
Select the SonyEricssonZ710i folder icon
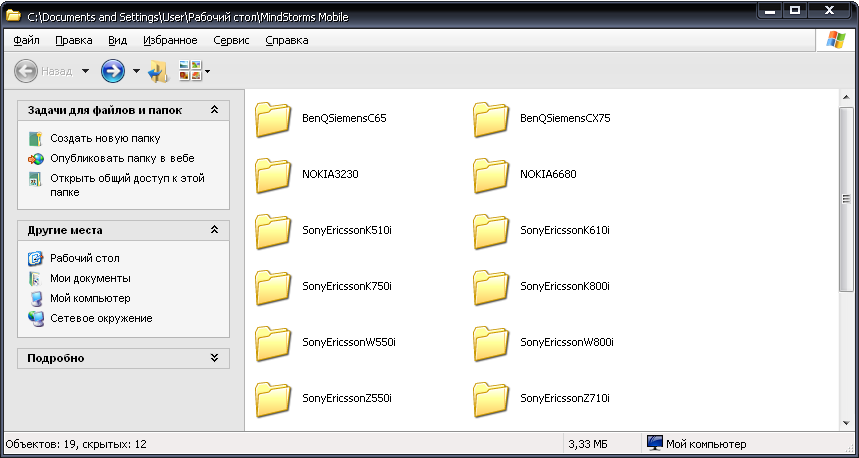pos(491,399)
